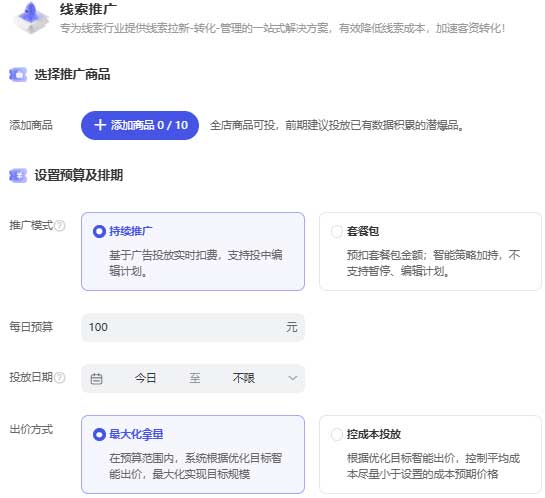Viewport: 545px width, 498px height.
Task: Click the 每日预算 field label
Action: tap(31, 327)
